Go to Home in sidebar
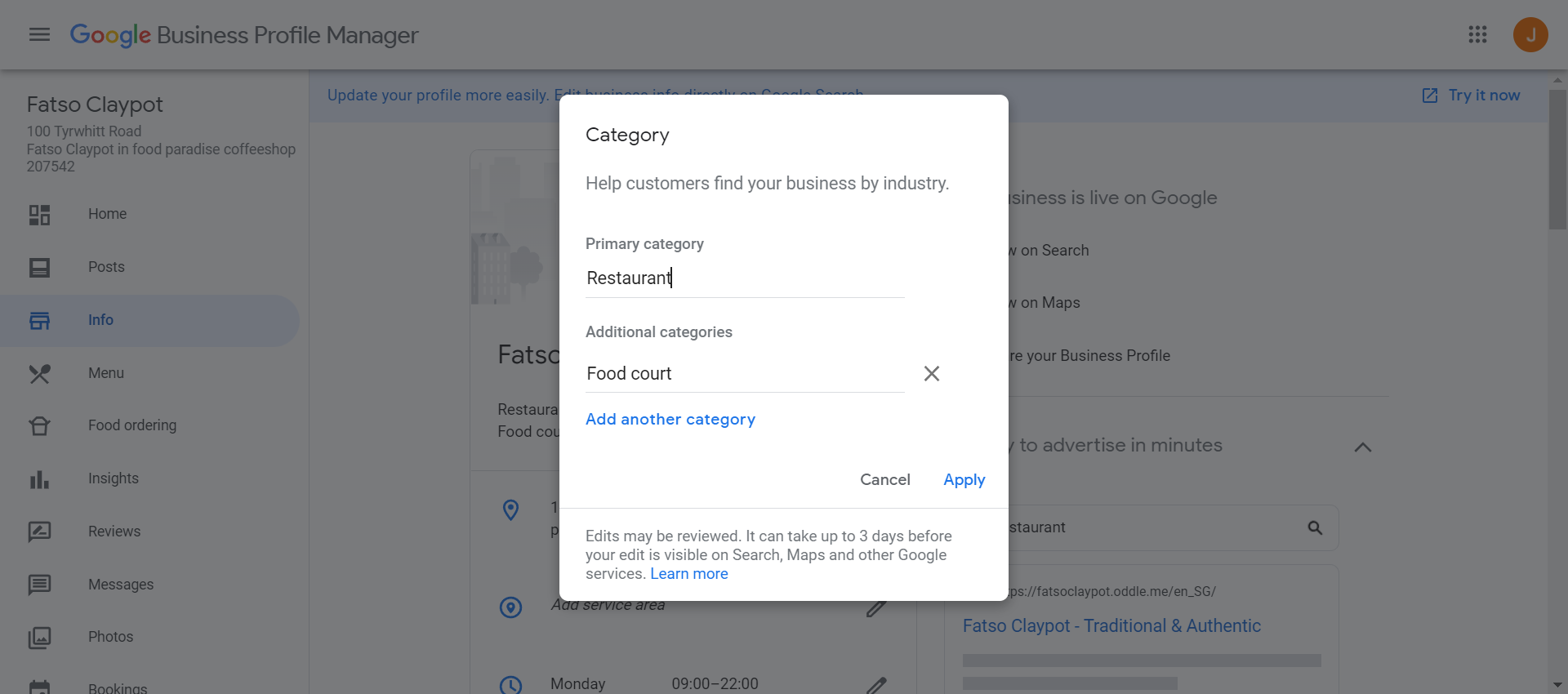 point(107,214)
